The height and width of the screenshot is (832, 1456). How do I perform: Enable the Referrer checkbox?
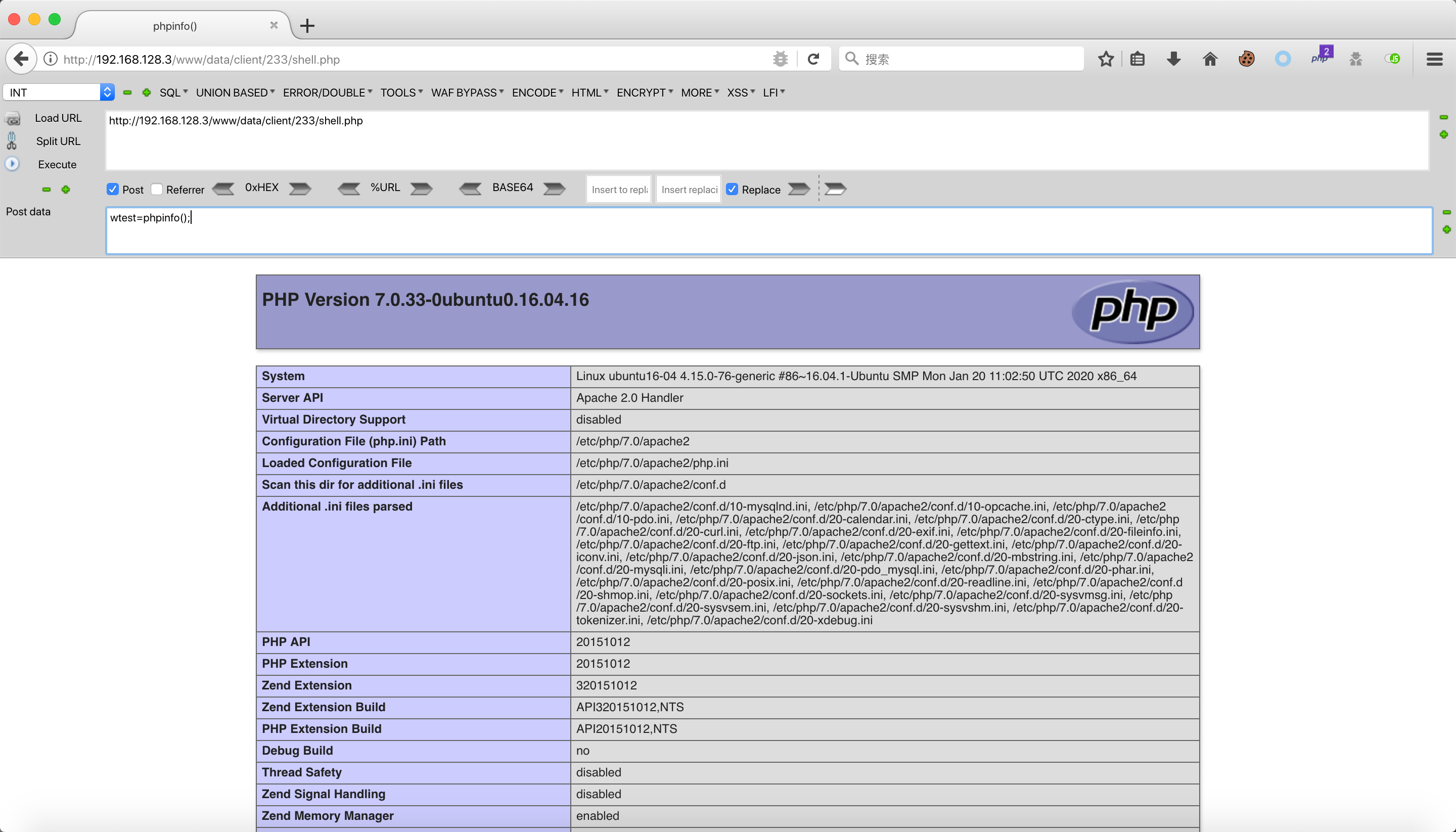pos(157,189)
